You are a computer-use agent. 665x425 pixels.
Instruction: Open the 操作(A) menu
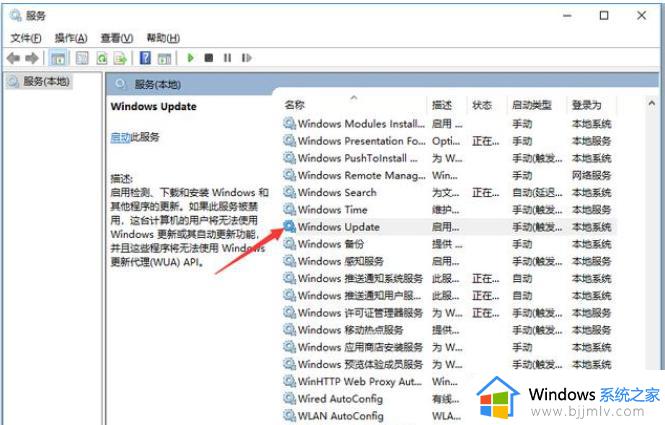(71, 38)
